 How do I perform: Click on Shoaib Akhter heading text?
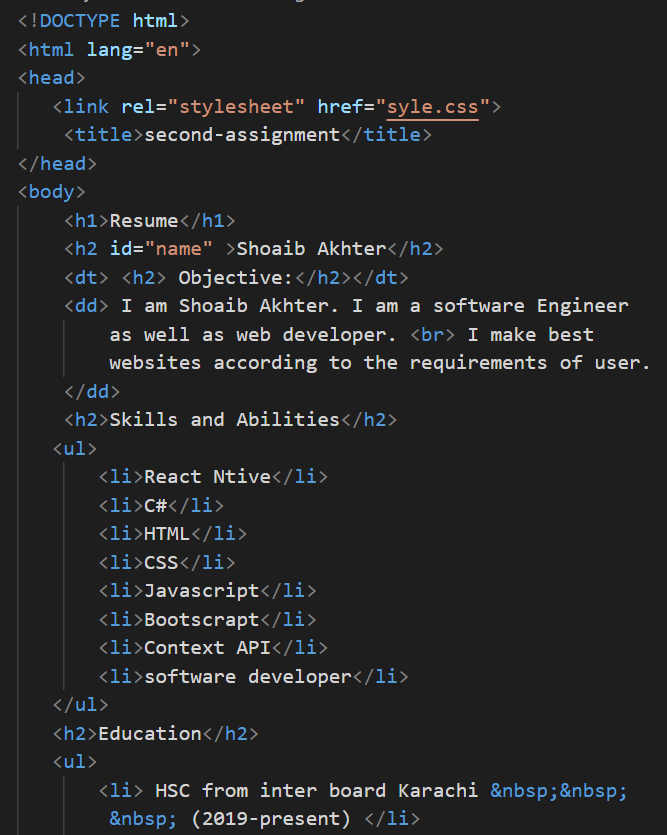tap(311, 249)
